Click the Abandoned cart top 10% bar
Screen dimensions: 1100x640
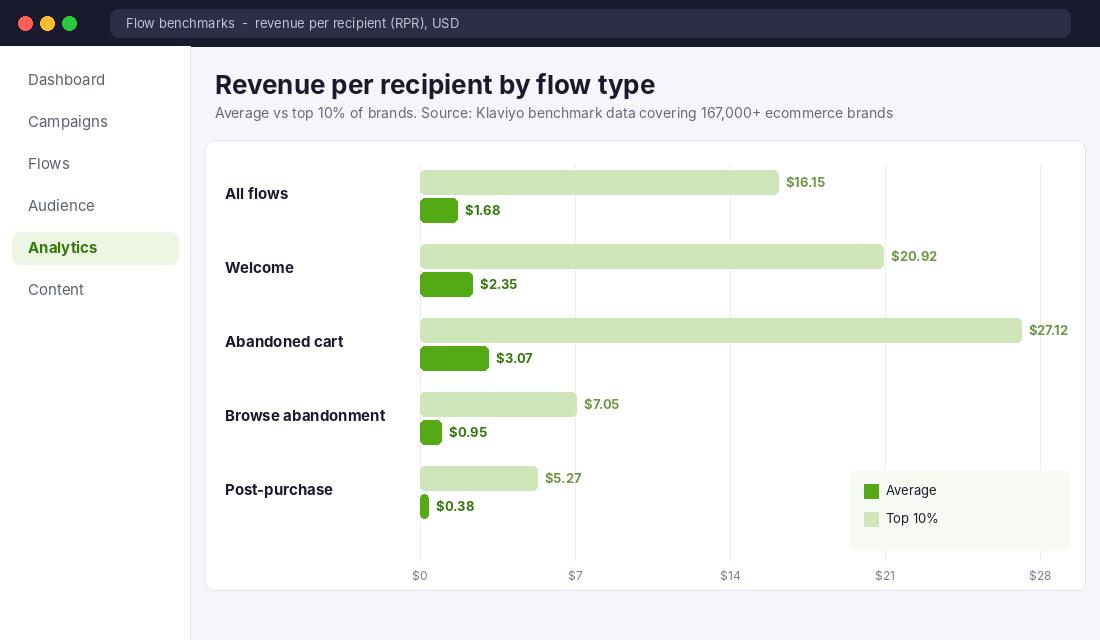[x=720, y=331]
